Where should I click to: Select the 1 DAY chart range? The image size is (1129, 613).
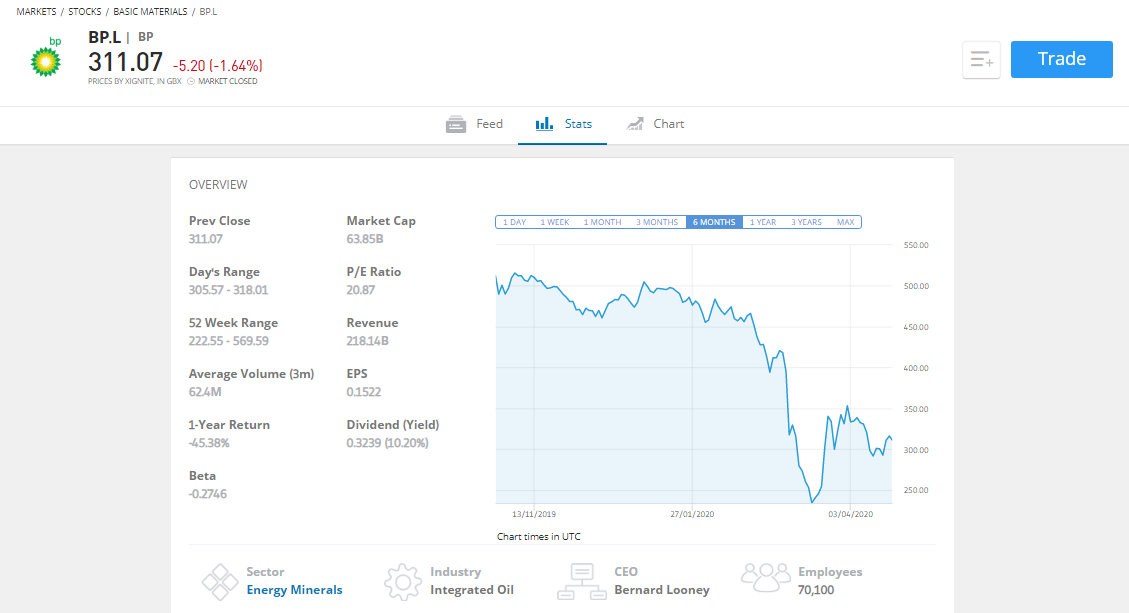(x=514, y=222)
